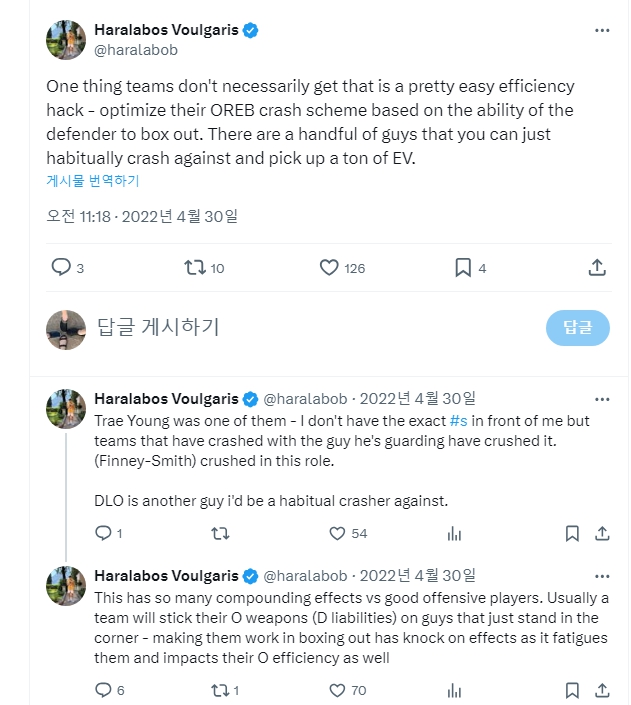Viewport: 631px width, 705px height.
Task: Click the reply icon on main tweet
Action: (x=61, y=267)
